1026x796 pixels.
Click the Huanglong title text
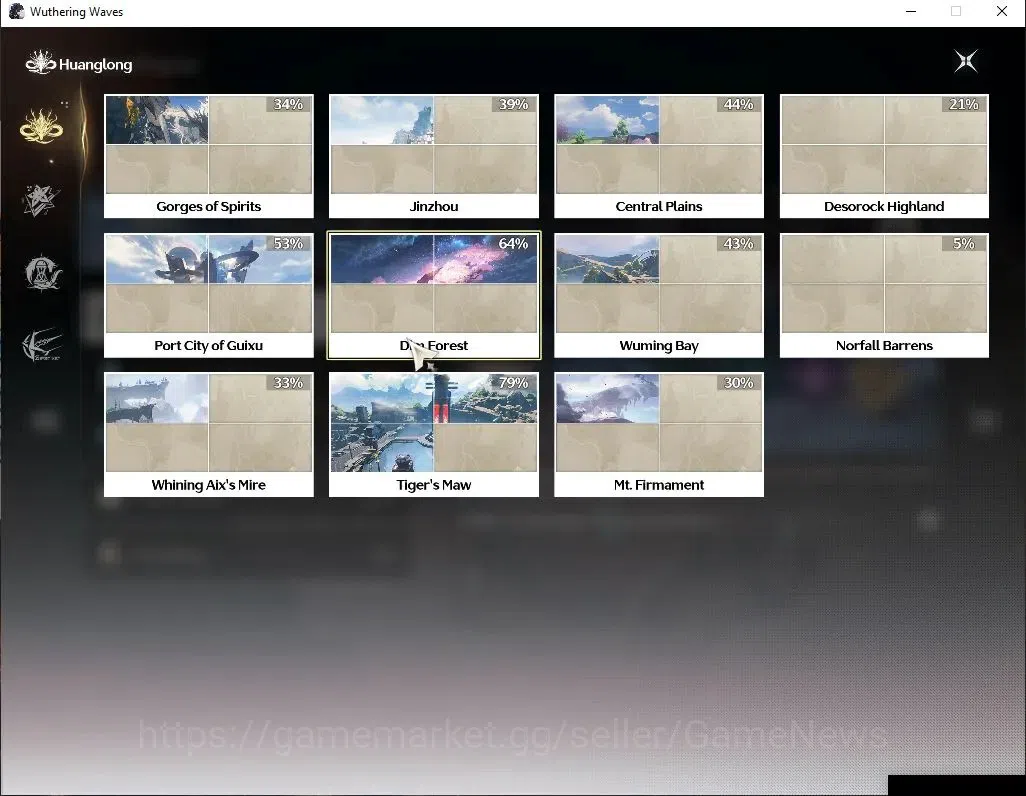click(x=96, y=65)
